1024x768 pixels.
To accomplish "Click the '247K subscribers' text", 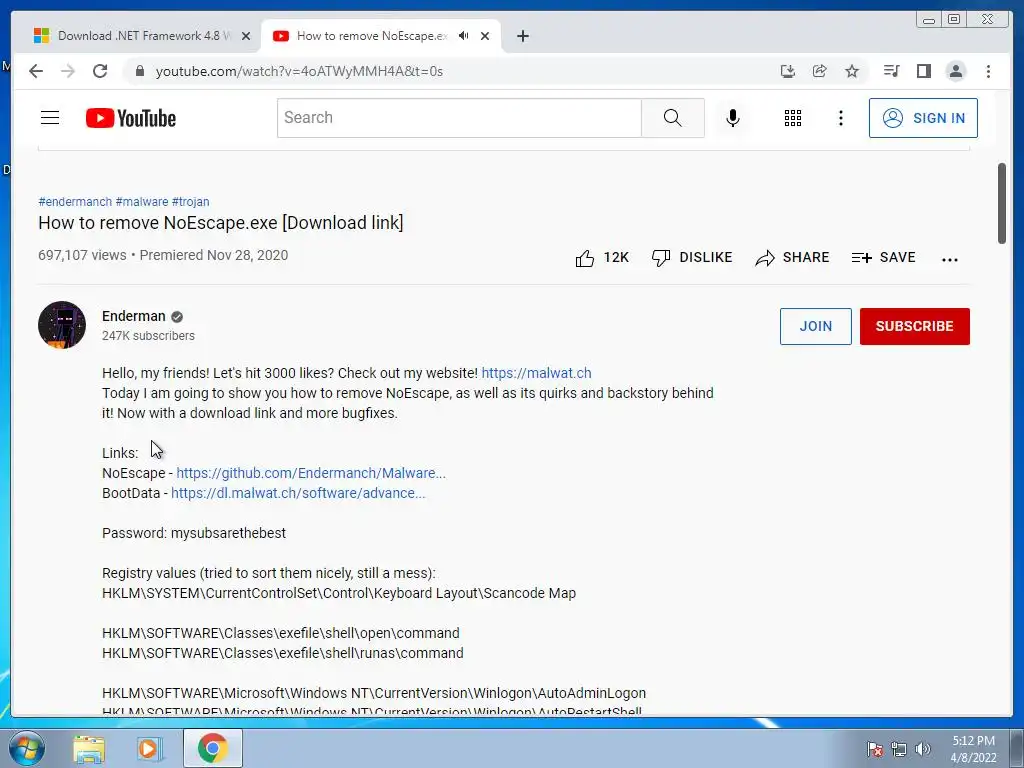I will point(148,336).
